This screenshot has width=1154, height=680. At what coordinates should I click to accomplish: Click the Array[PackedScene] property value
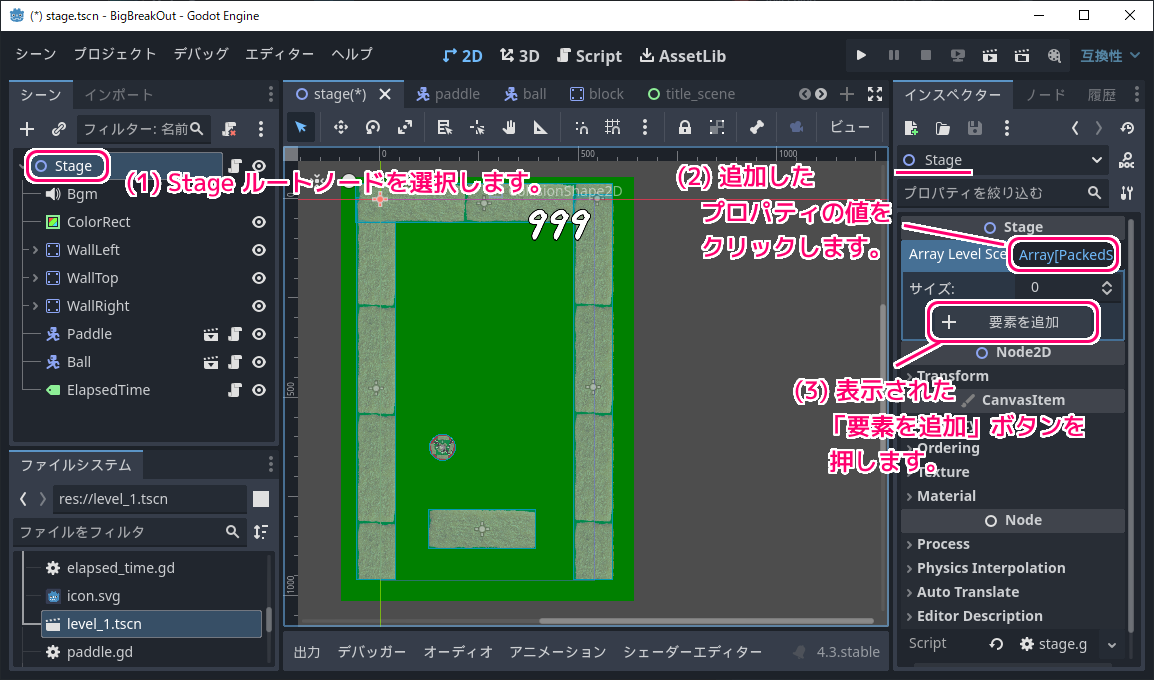point(1065,255)
